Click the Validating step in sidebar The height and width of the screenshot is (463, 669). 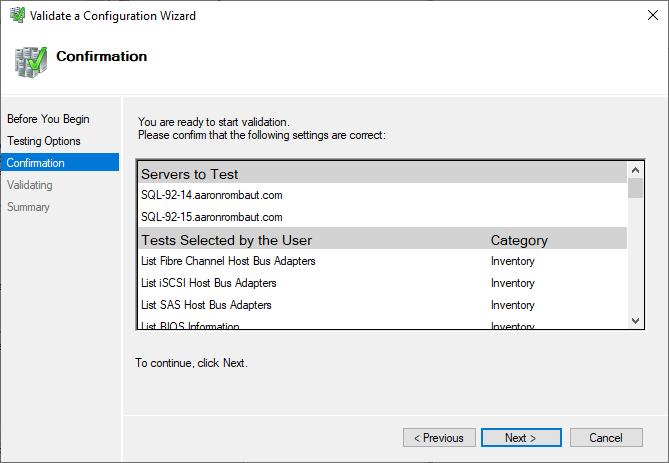tap(30, 185)
